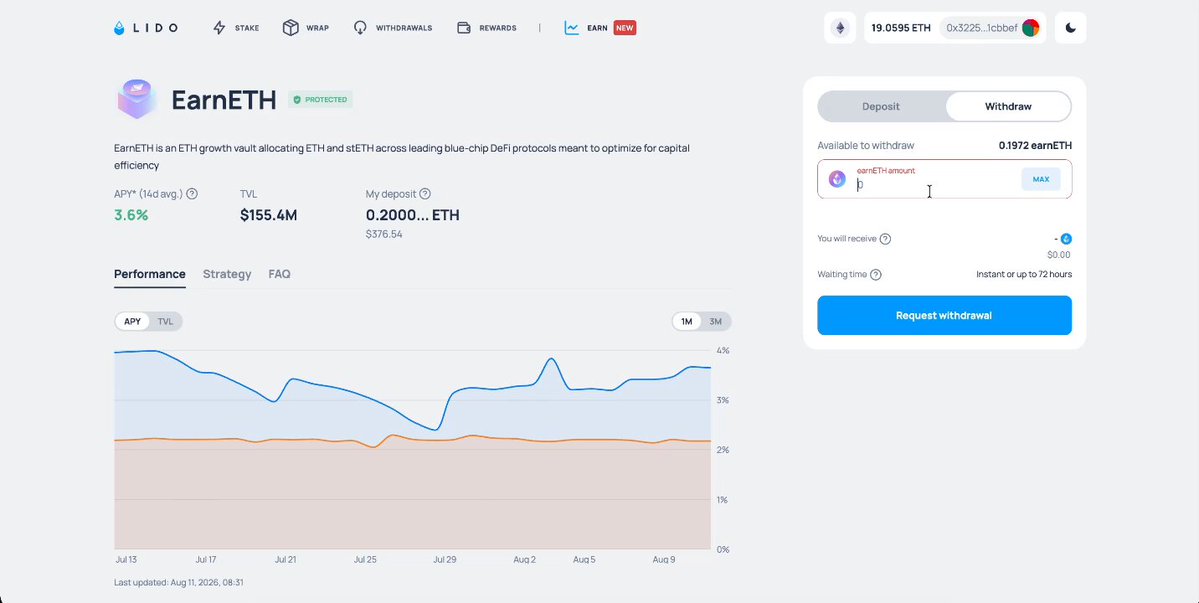1199x603 pixels.
Task: Click the Lido logo
Action: (x=146, y=28)
